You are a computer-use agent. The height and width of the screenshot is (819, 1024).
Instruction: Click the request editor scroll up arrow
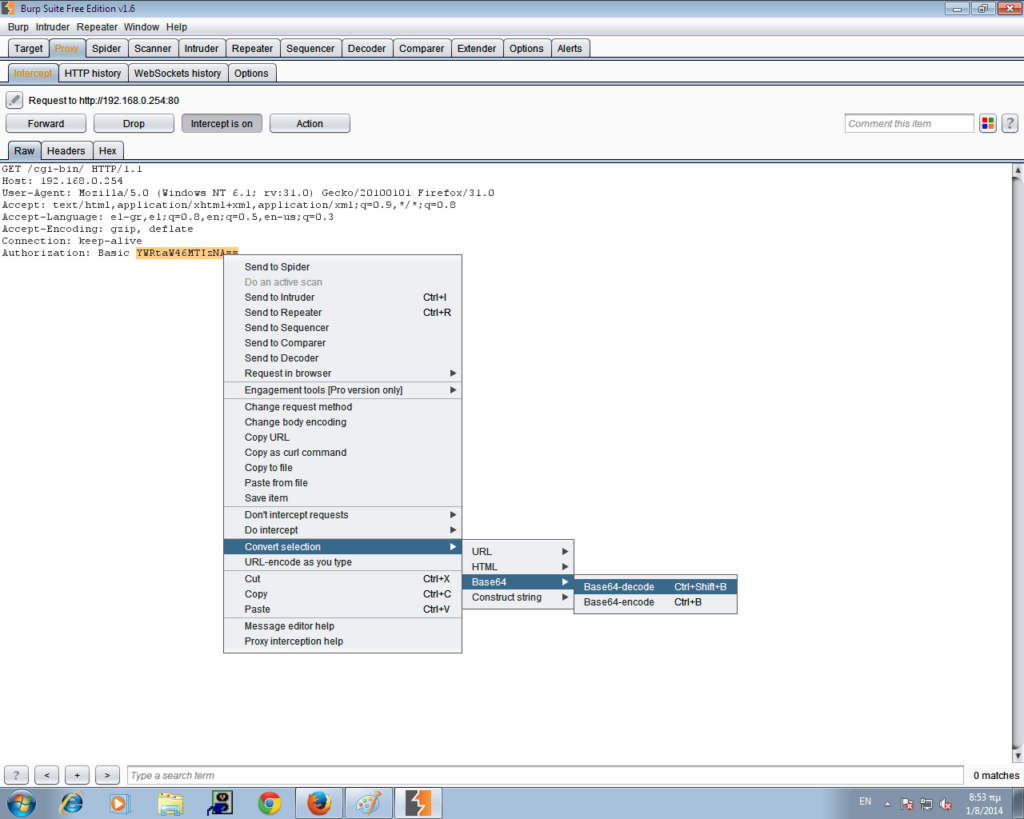1017,170
